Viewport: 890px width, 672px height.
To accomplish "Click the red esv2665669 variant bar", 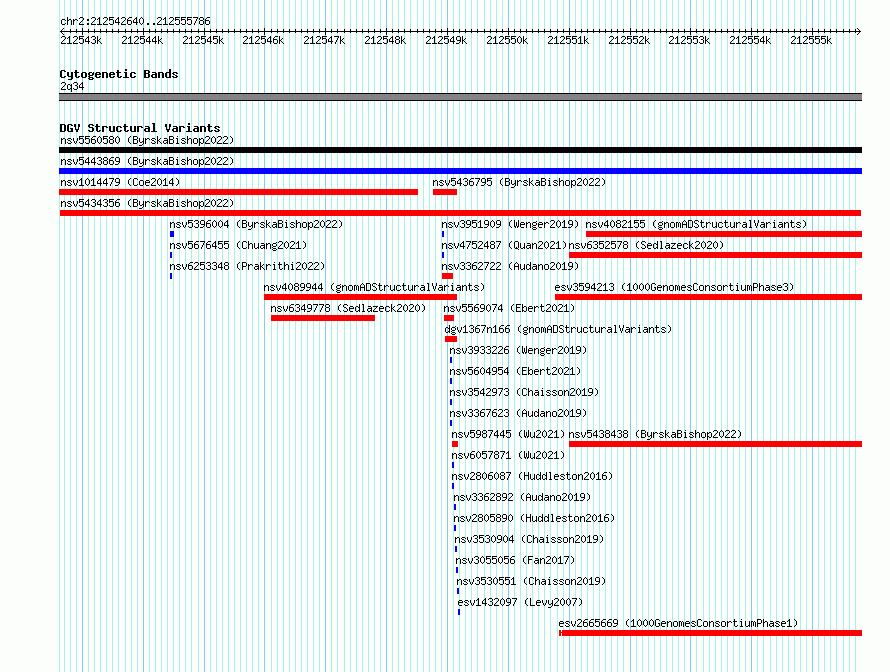I will point(711,633).
